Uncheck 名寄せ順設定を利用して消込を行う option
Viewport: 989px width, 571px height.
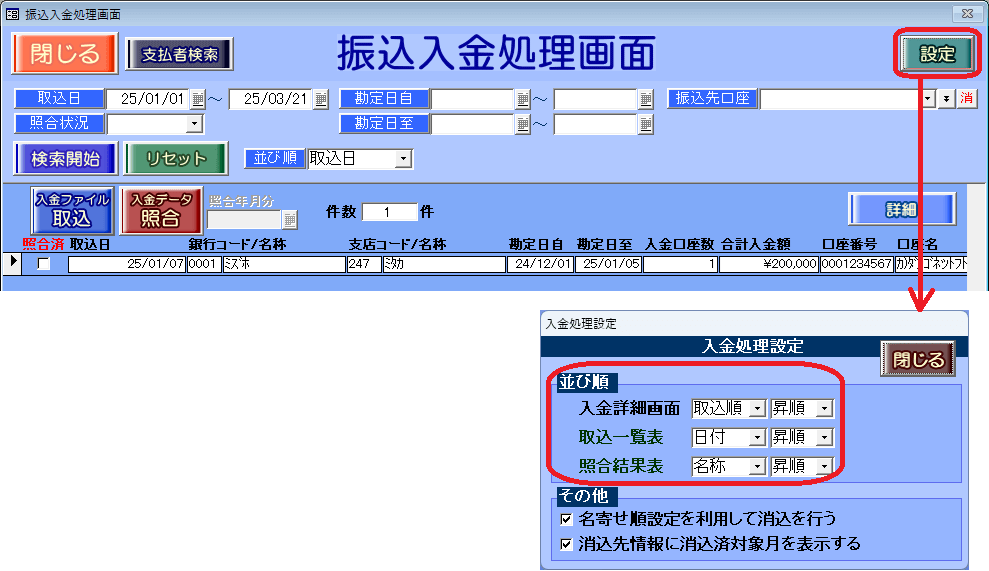point(567,519)
